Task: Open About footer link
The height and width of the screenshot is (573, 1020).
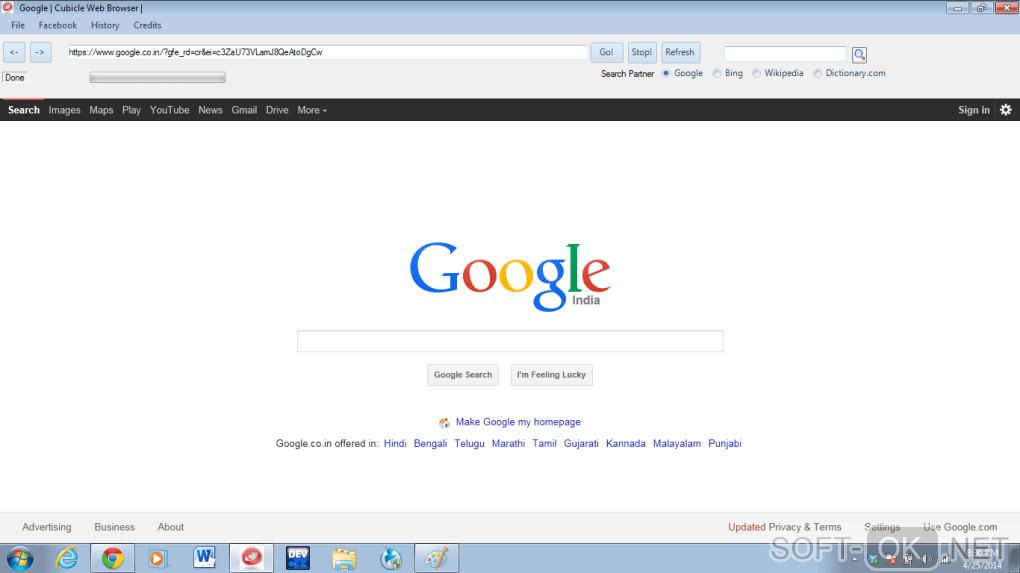Action: [x=170, y=527]
